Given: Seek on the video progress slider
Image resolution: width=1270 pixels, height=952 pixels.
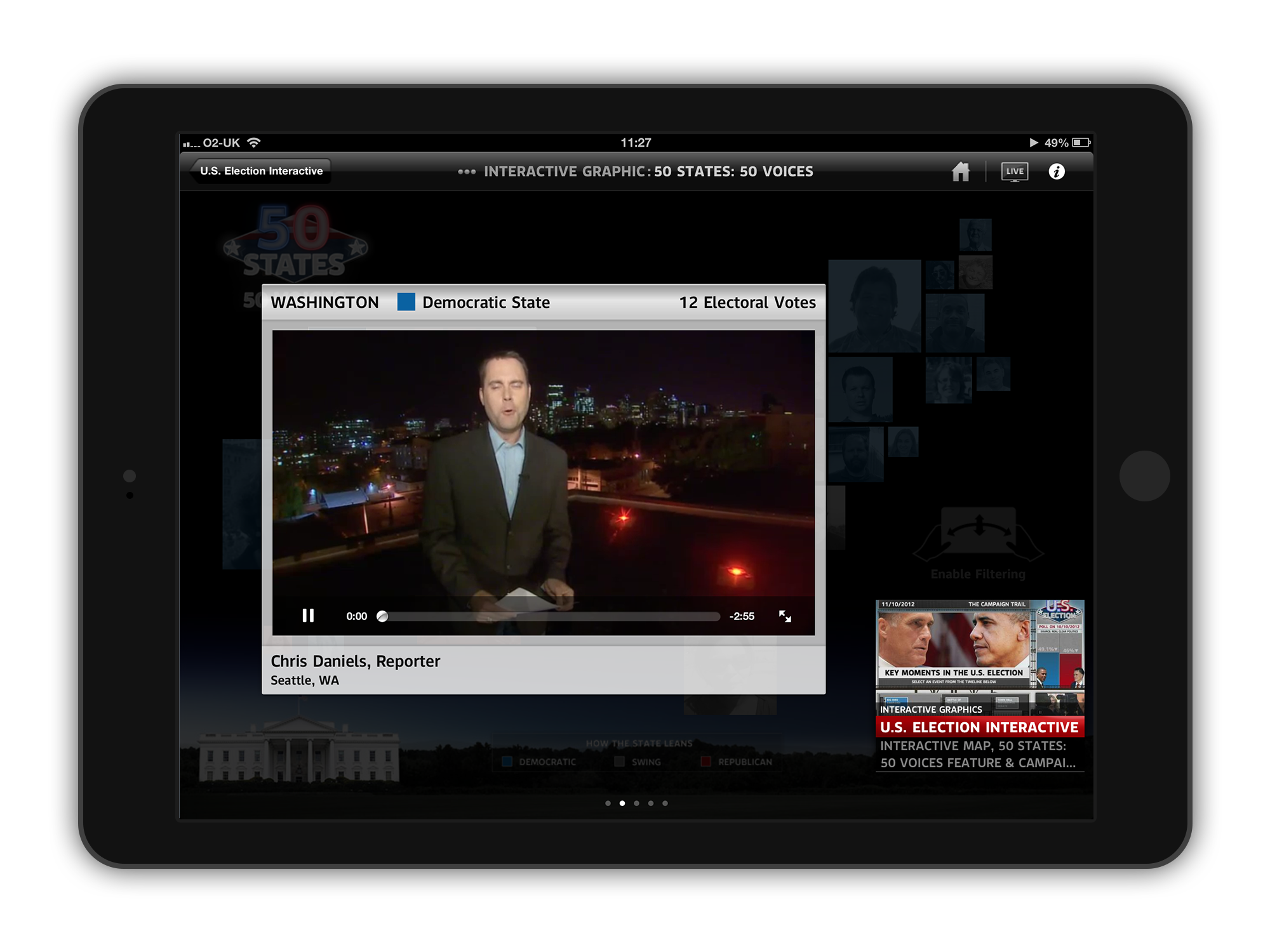Looking at the screenshot, I should tap(549, 616).
